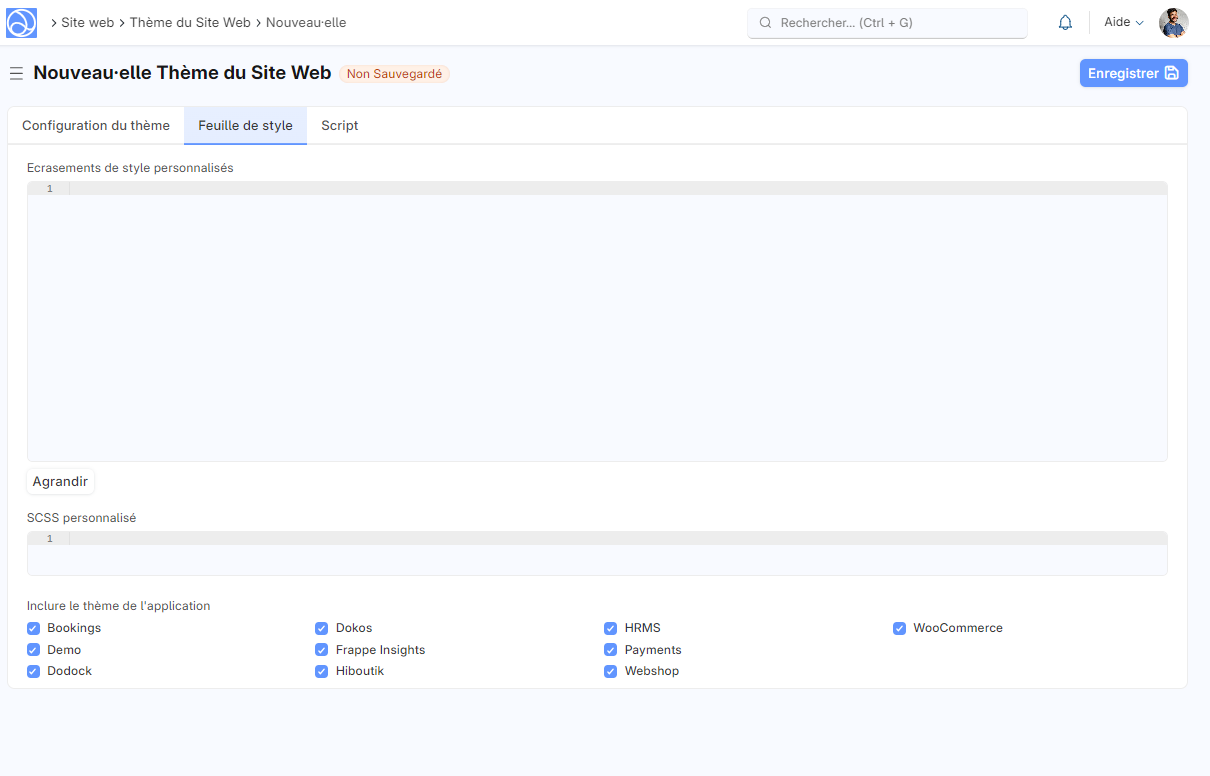This screenshot has width=1210, height=776.
Task: Select the Feuille de style tab
Action: coord(245,126)
